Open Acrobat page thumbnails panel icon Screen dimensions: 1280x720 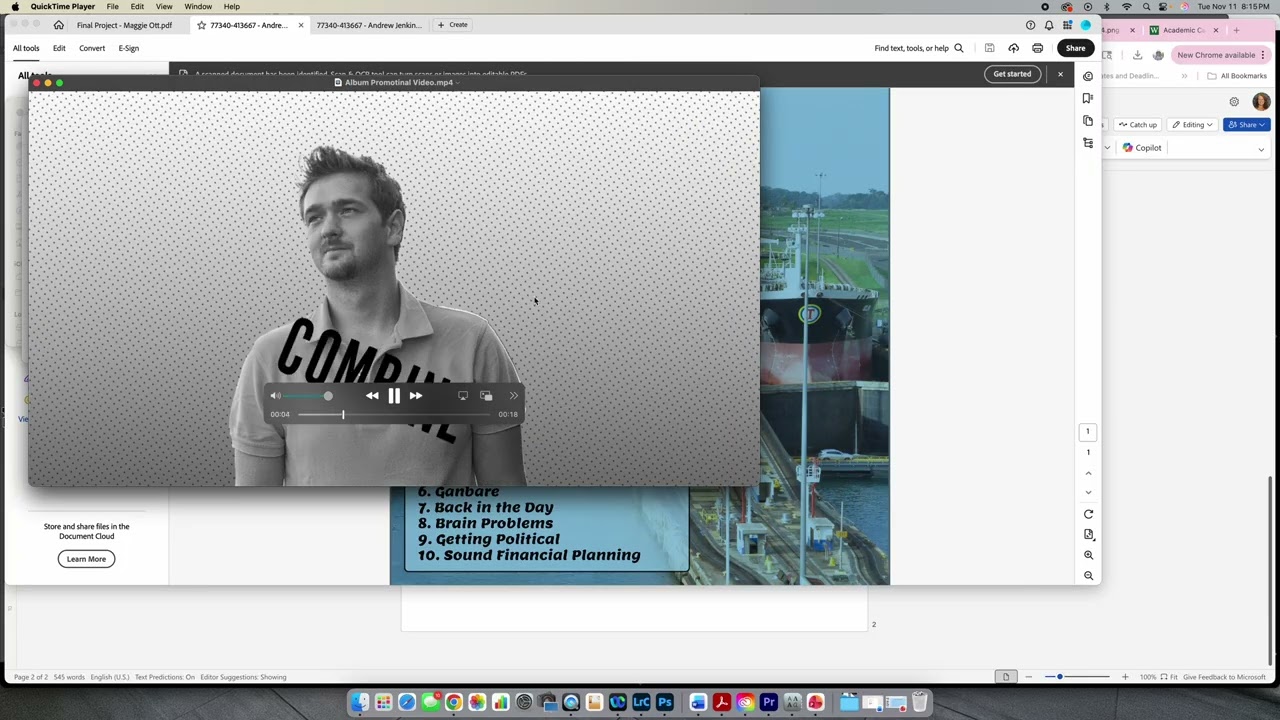tap(1088, 121)
